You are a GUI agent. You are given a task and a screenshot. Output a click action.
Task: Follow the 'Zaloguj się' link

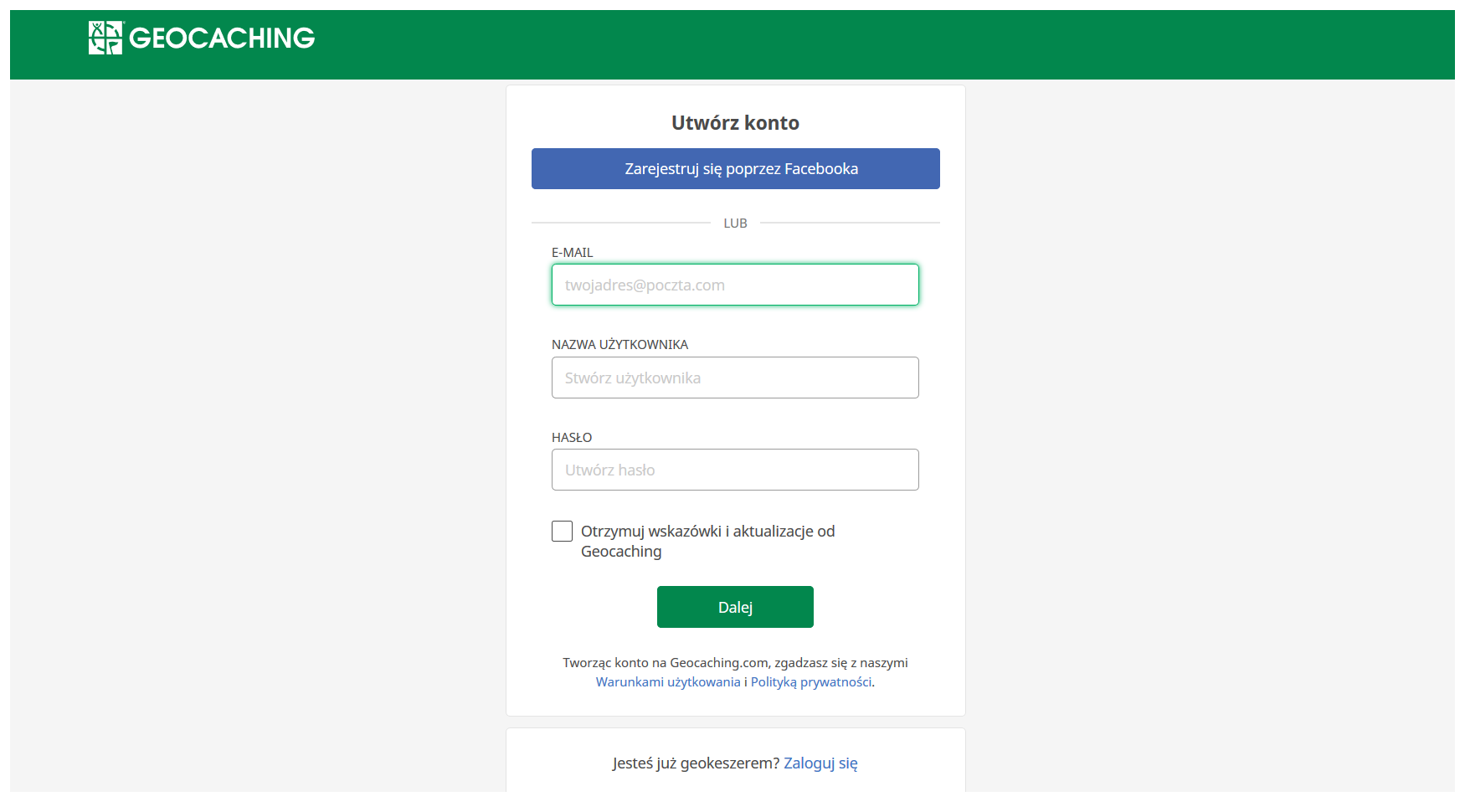tap(820, 763)
